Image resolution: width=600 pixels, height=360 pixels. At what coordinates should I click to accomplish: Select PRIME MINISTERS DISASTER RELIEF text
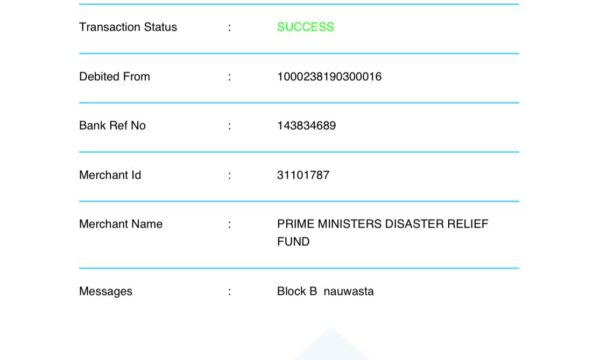[x=382, y=224]
